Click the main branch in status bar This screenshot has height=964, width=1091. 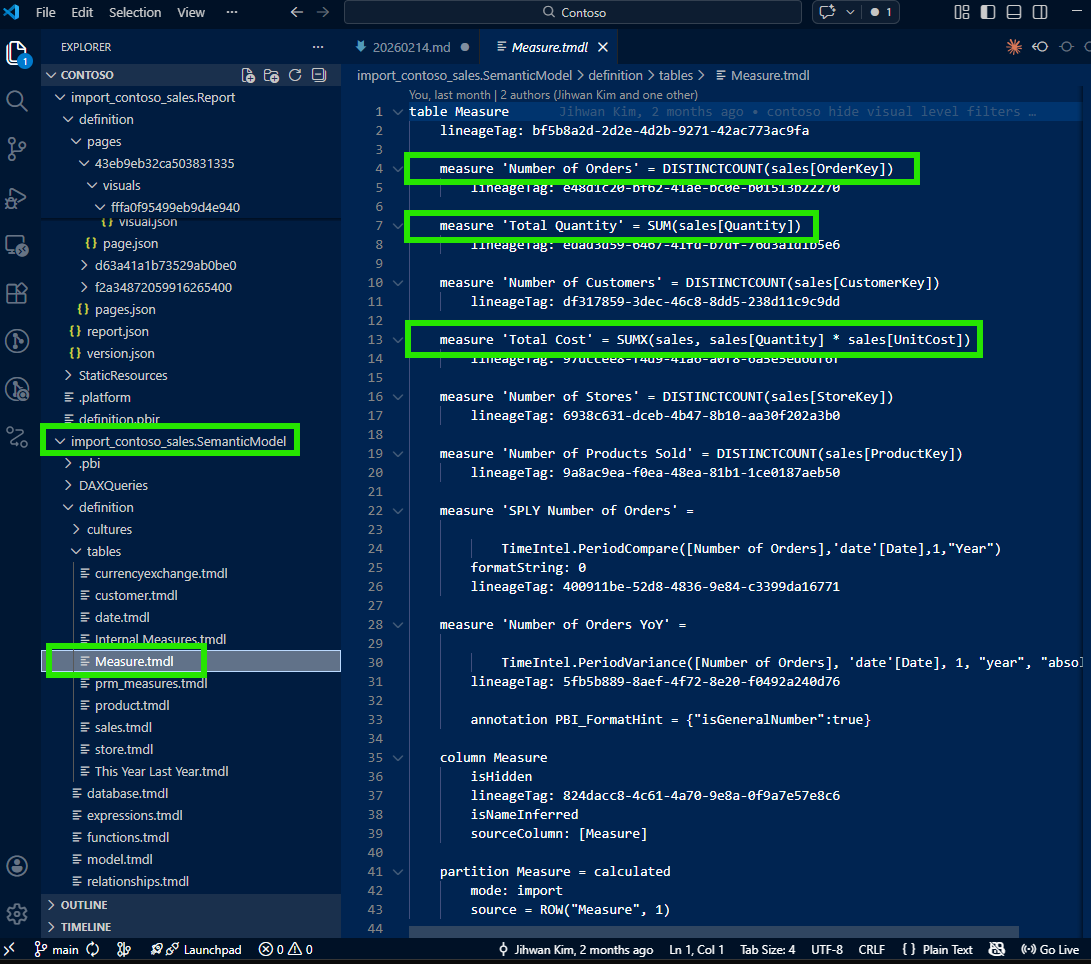[56, 949]
